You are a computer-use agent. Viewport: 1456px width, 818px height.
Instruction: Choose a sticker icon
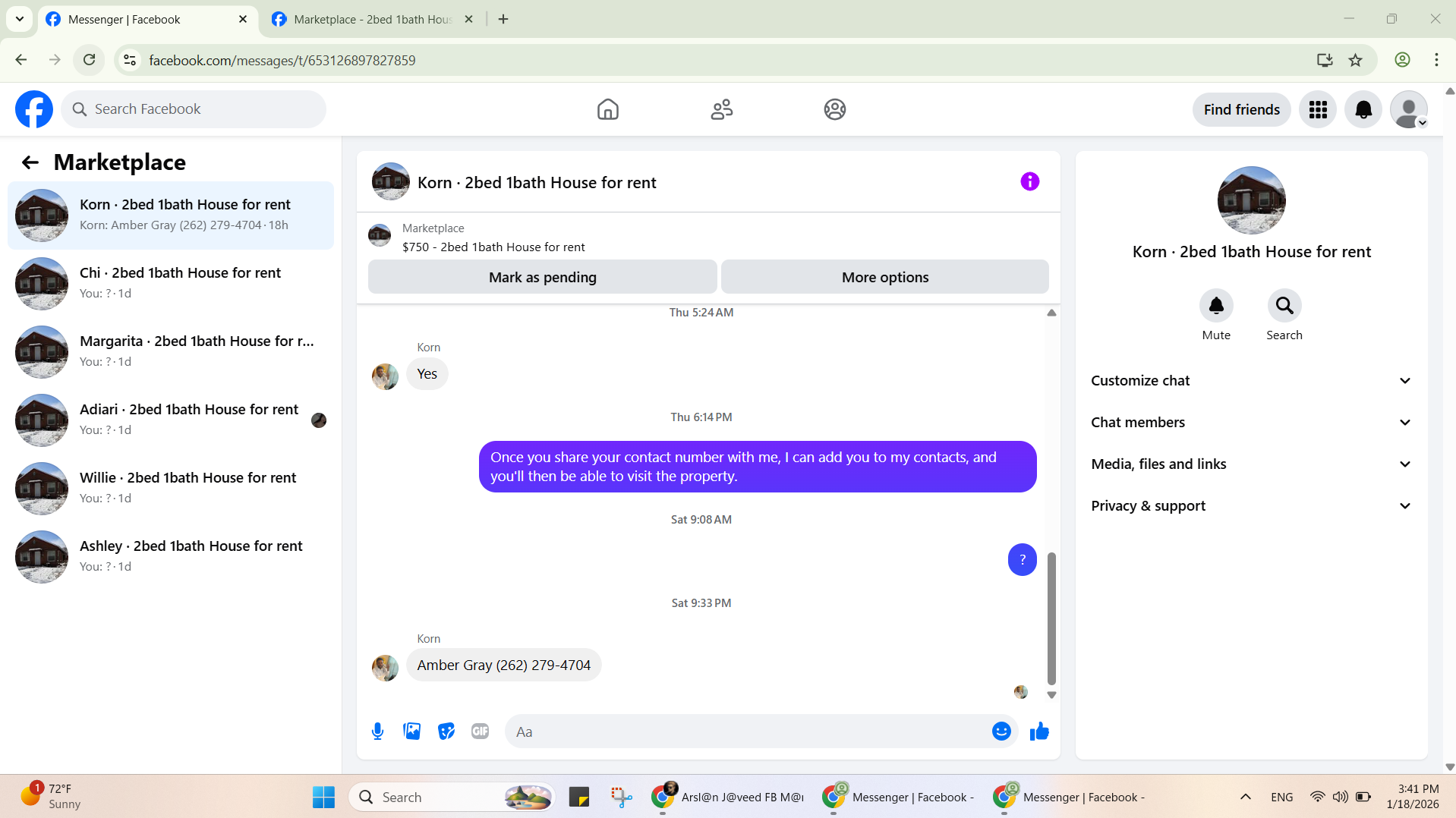pos(446,731)
